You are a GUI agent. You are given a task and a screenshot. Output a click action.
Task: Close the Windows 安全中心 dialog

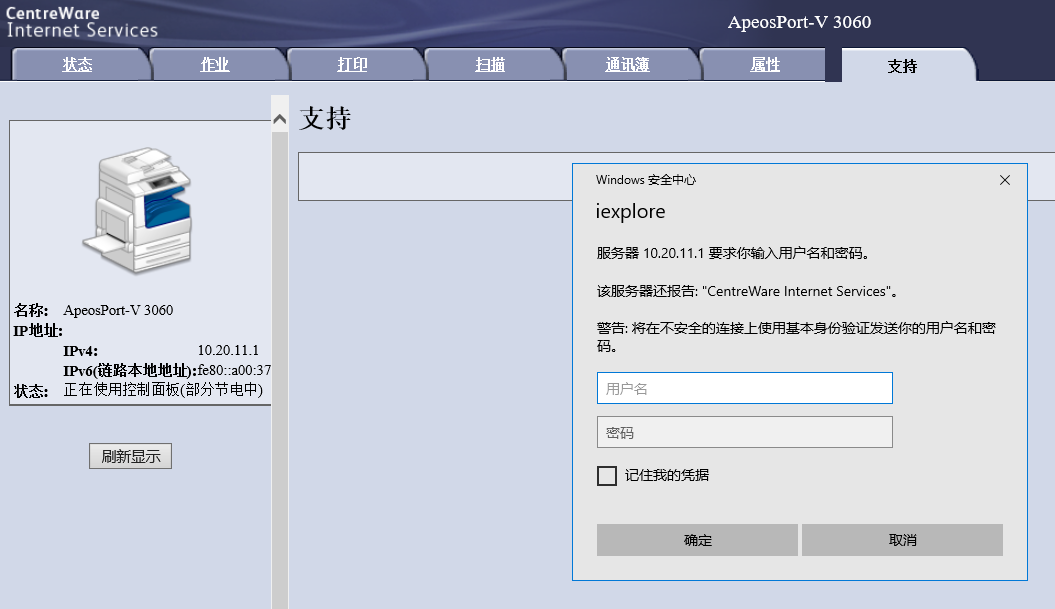point(1005,180)
